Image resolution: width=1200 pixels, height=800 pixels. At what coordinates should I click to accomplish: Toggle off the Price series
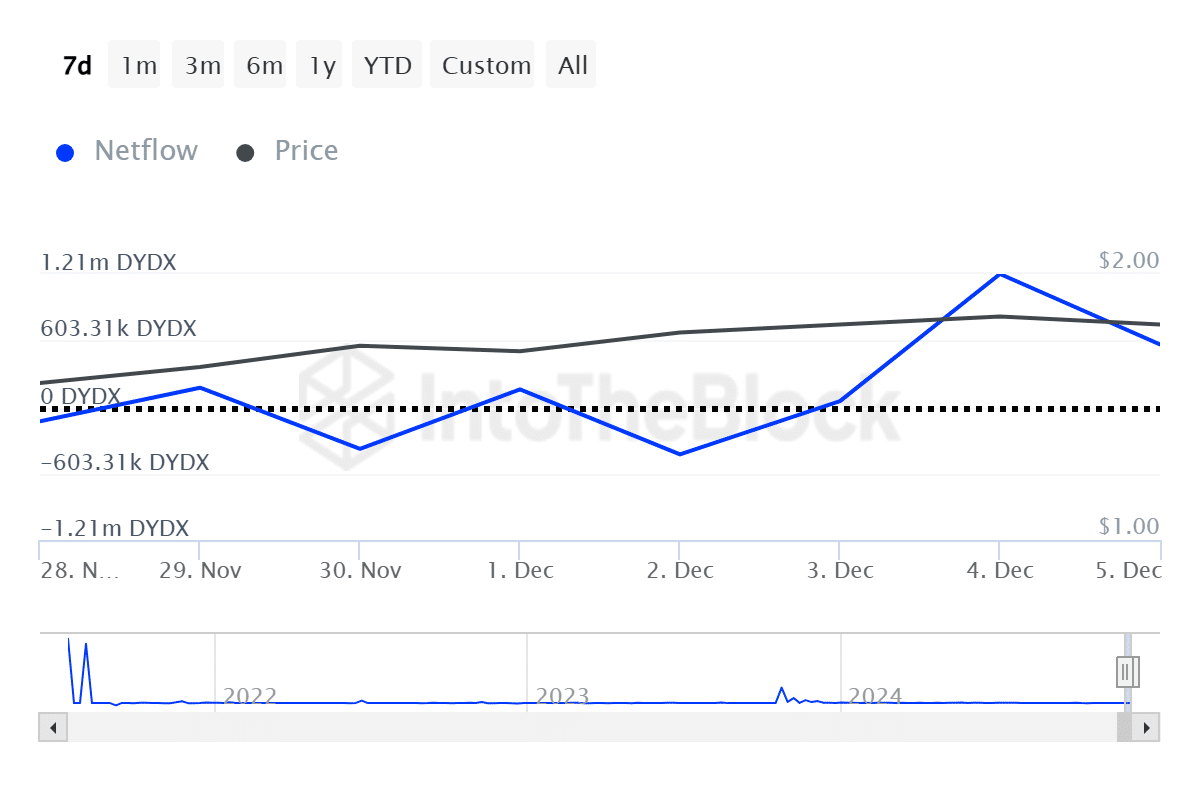point(306,150)
